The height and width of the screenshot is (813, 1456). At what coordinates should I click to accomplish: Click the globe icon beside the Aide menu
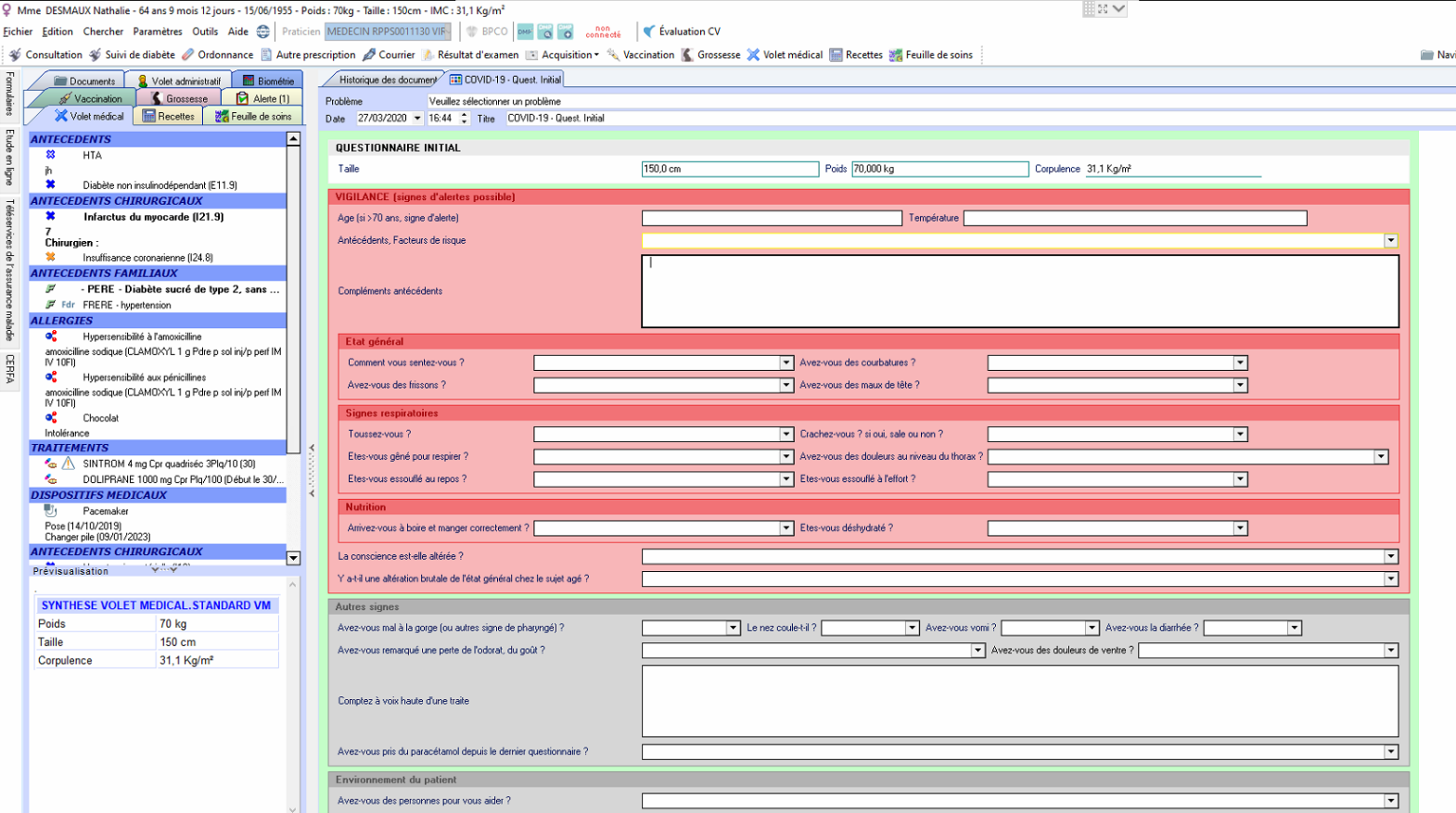pos(263,32)
